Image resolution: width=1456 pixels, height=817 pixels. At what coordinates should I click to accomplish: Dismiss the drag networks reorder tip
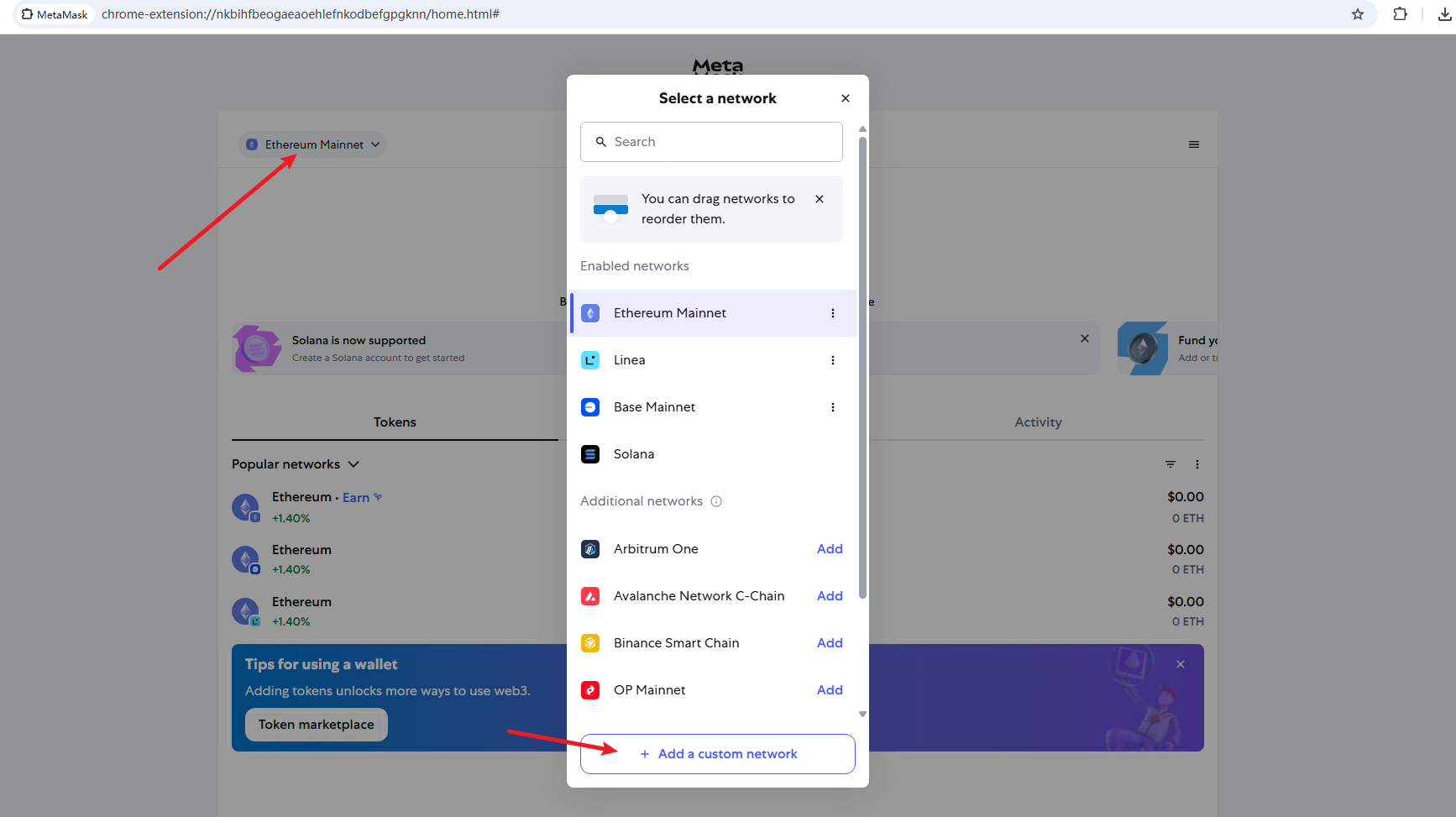(x=820, y=199)
